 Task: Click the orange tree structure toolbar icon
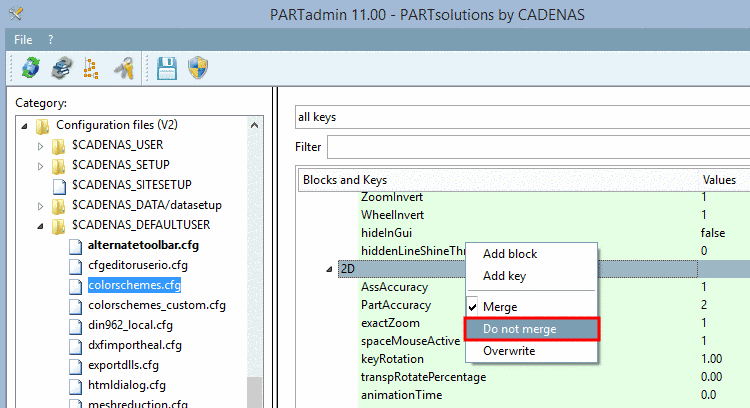coord(91,68)
